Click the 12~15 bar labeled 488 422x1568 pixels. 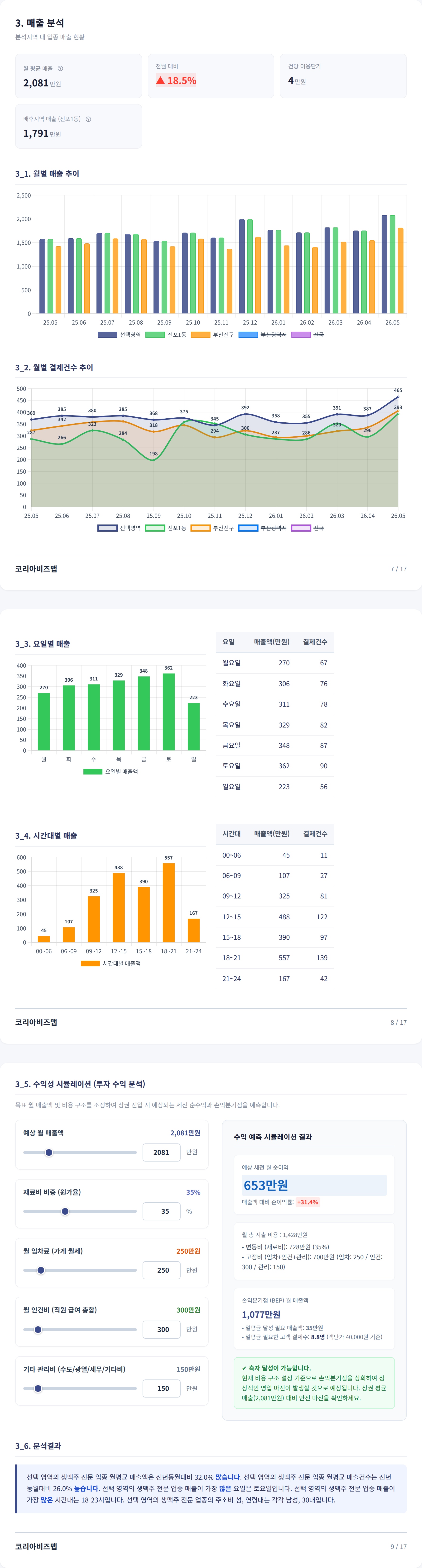[119, 907]
